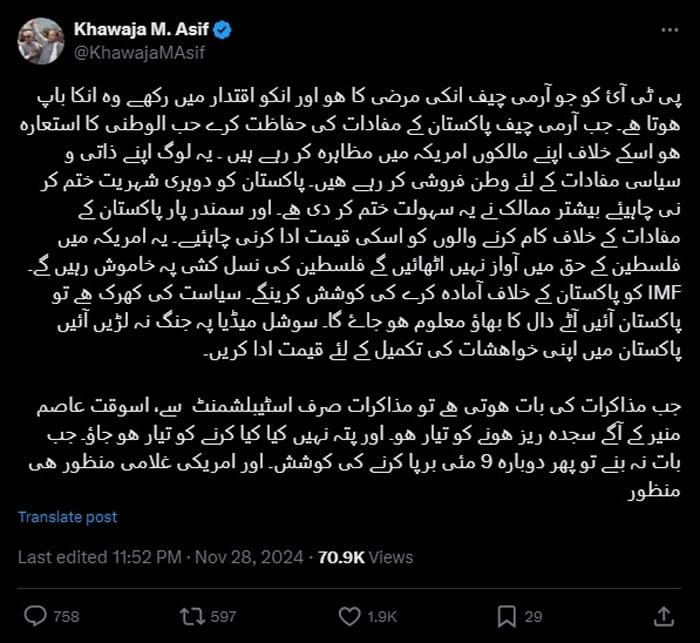The height and width of the screenshot is (643, 700).
Task: Click the 758 replies count
Action: click(64, 616)
